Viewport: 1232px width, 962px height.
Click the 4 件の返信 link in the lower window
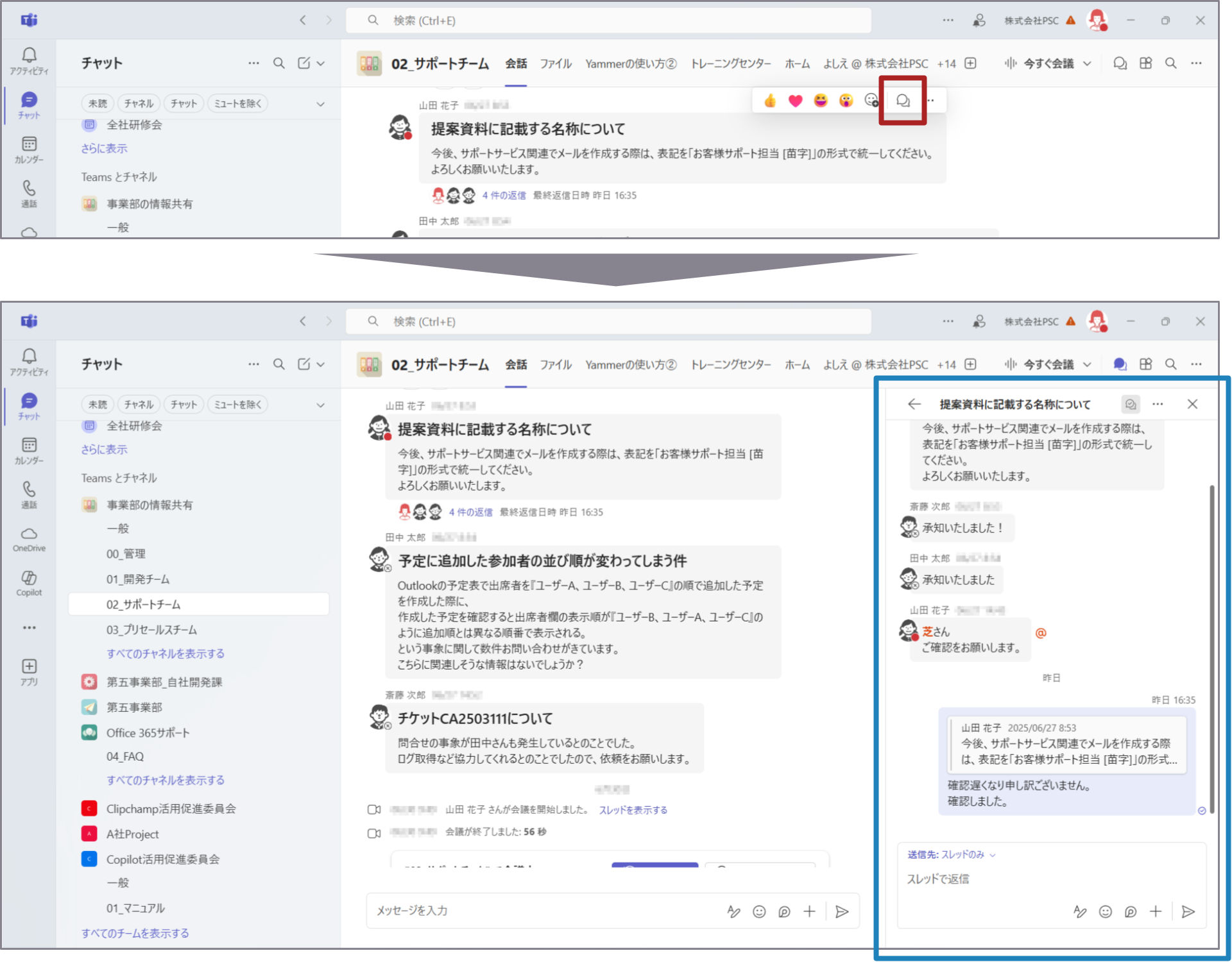coord(471,512)
